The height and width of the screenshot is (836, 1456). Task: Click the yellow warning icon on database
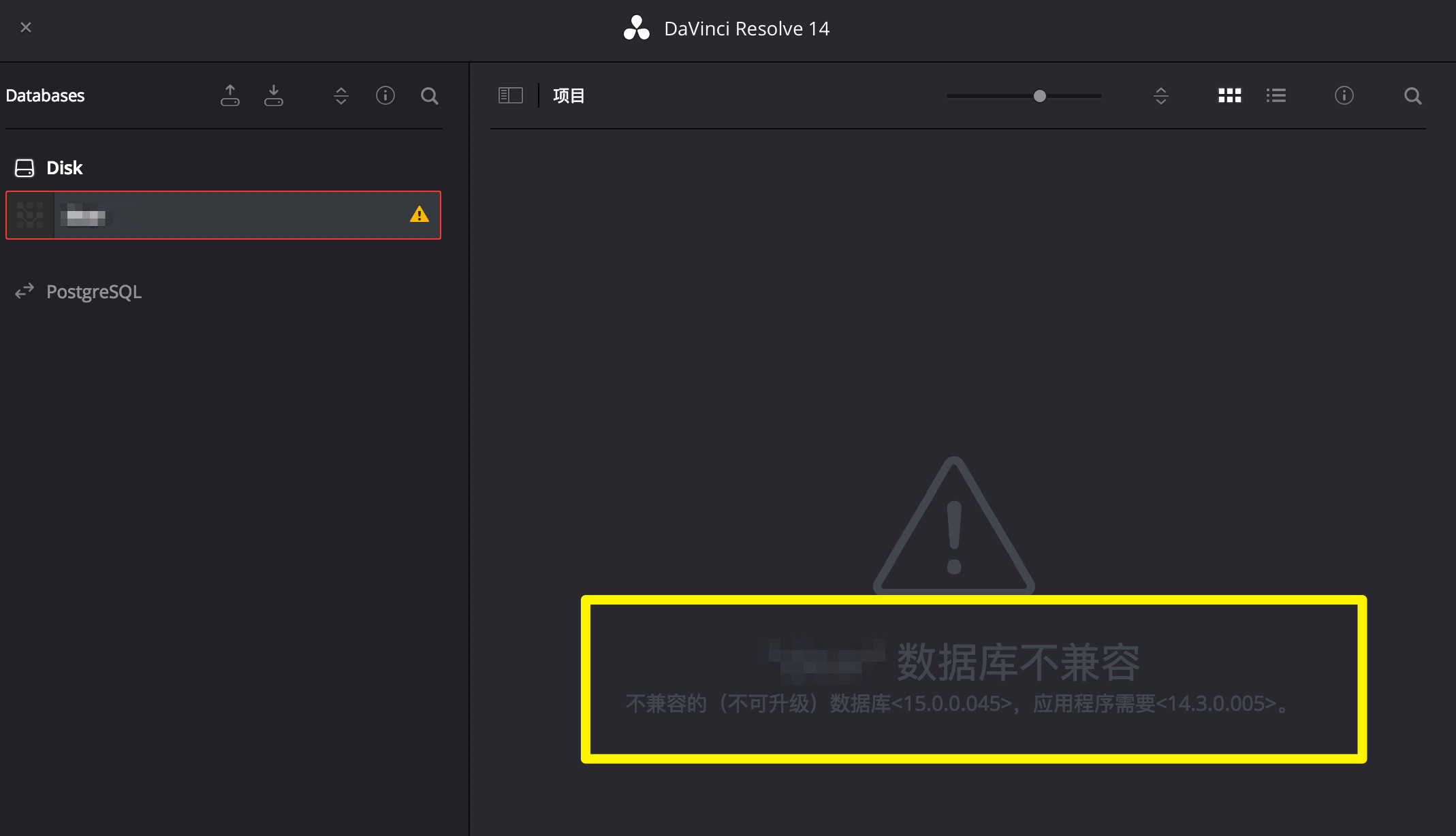(420, 214)
